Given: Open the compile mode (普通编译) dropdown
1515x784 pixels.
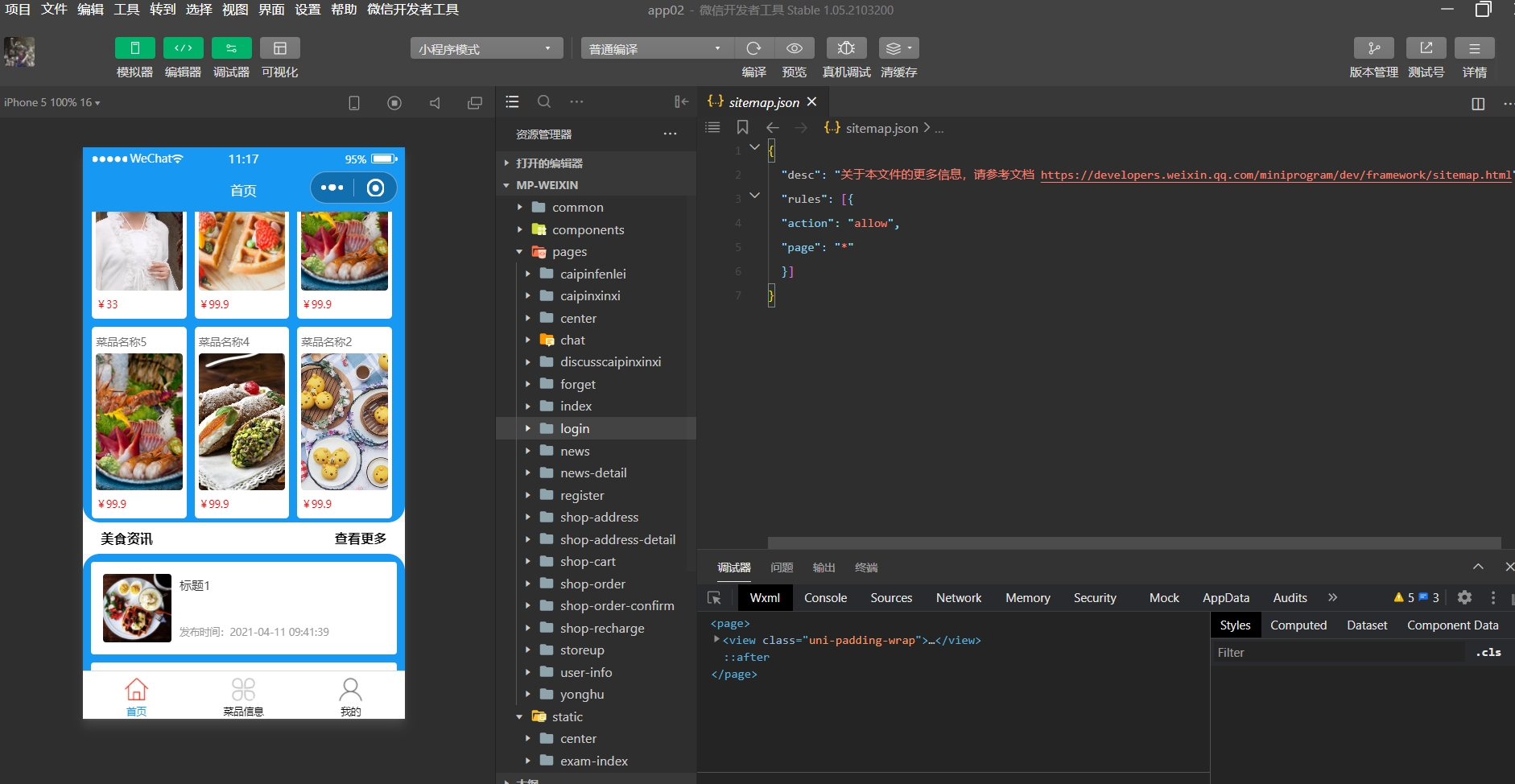Looking at the screenshot, I should [x=657, y=48].
